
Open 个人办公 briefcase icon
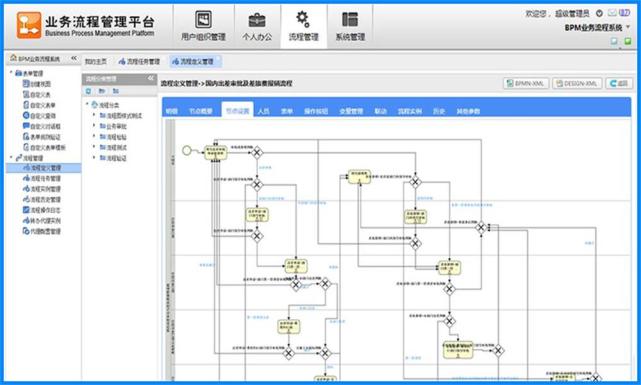point(257,20)
